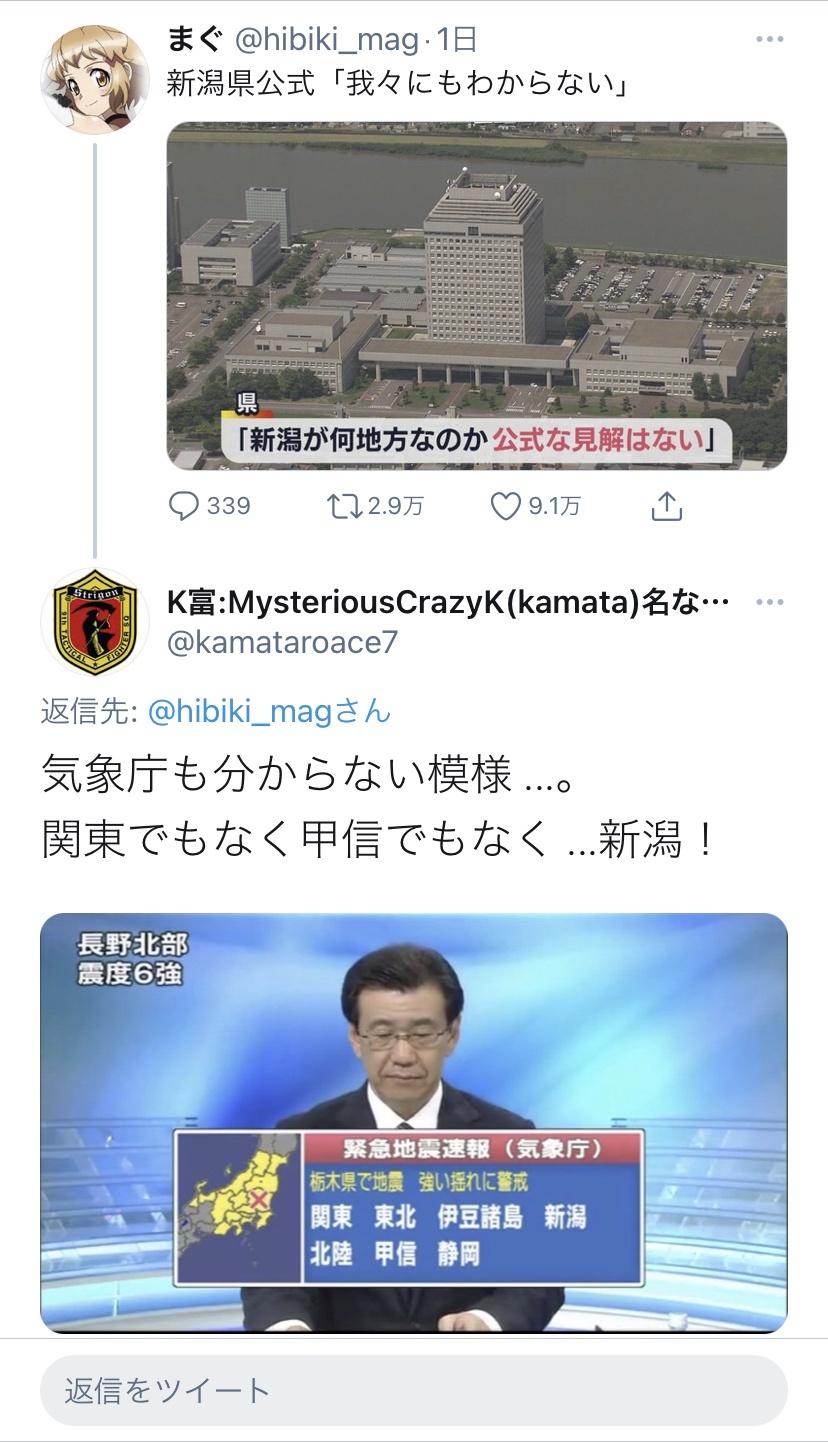Image resolution: width=828 pixels, height=1442 pixels.
Task: Open まぐ's anime girl profile avatar
Action: [x=94, y=79]
